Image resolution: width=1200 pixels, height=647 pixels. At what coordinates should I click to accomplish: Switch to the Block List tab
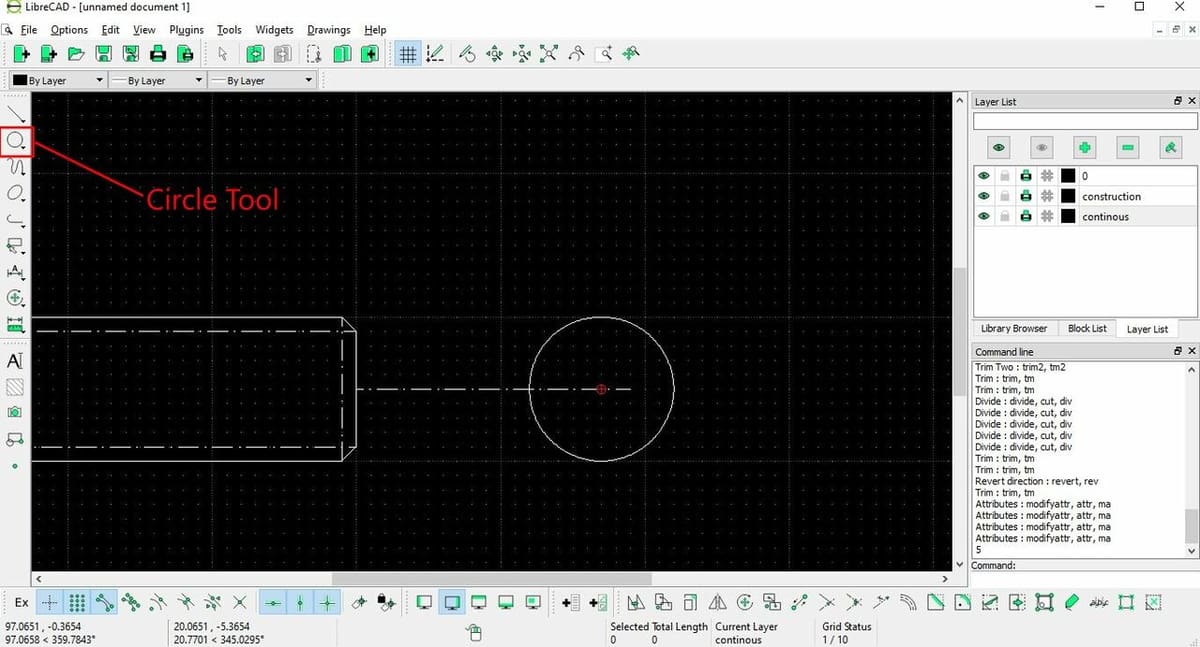coord(1087,328)
